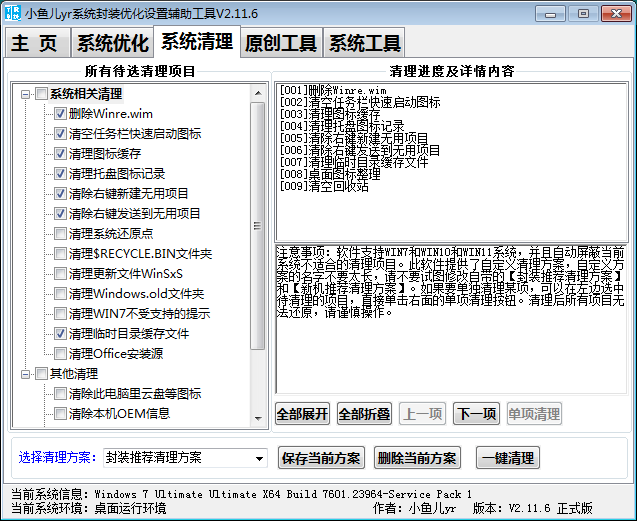637x521 pixels.
Task: Open the 原创工具 tab
Action: pos(281,43)
